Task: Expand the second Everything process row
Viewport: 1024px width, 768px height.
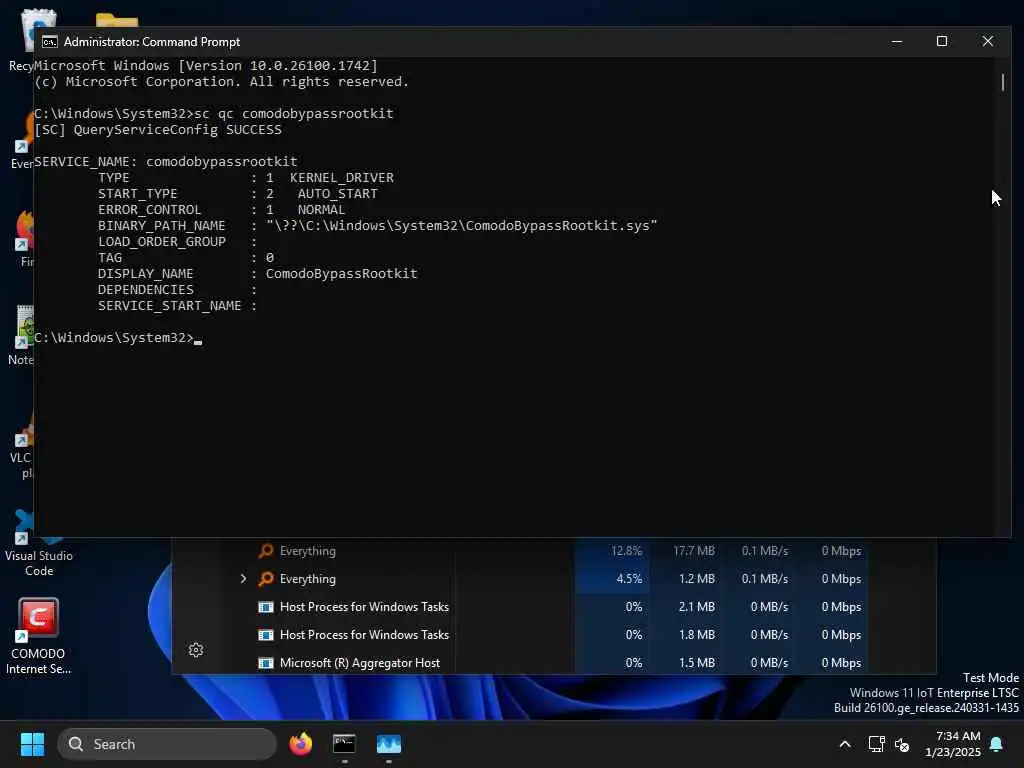Action: click(x=243, y=579)
